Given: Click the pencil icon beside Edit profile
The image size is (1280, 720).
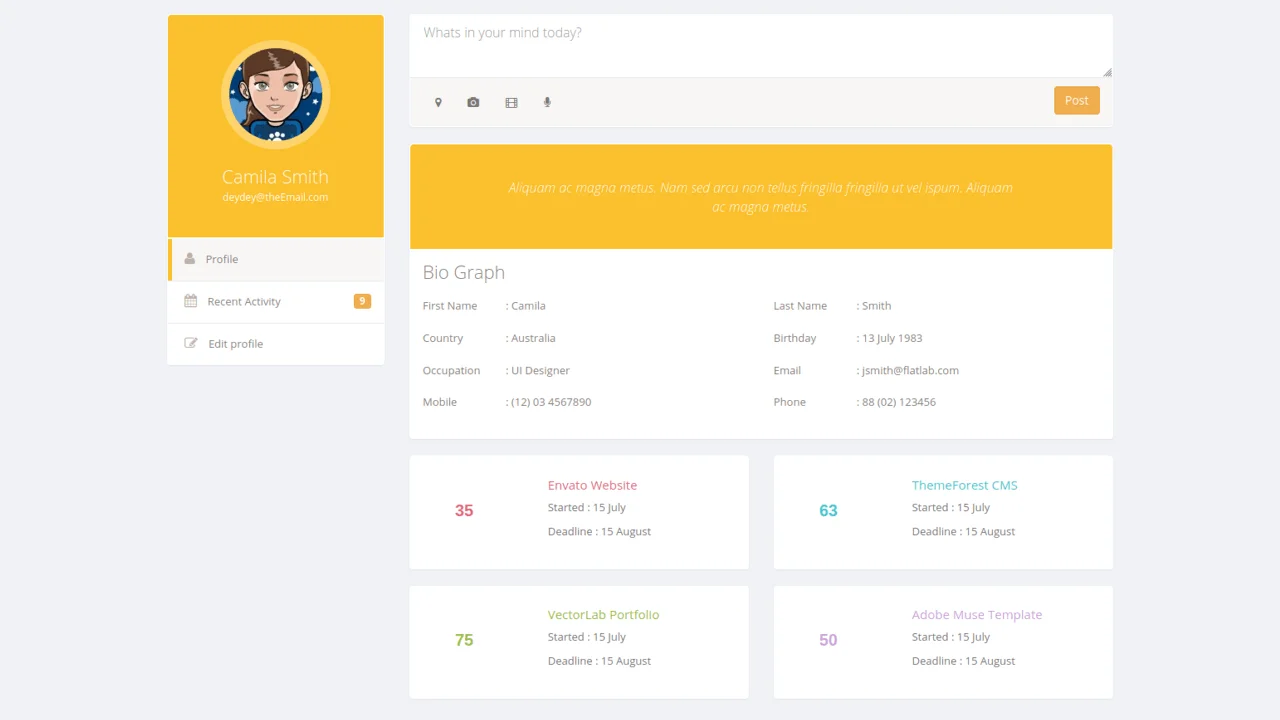Looking at the screenshot, I should [x=190, y=343].
